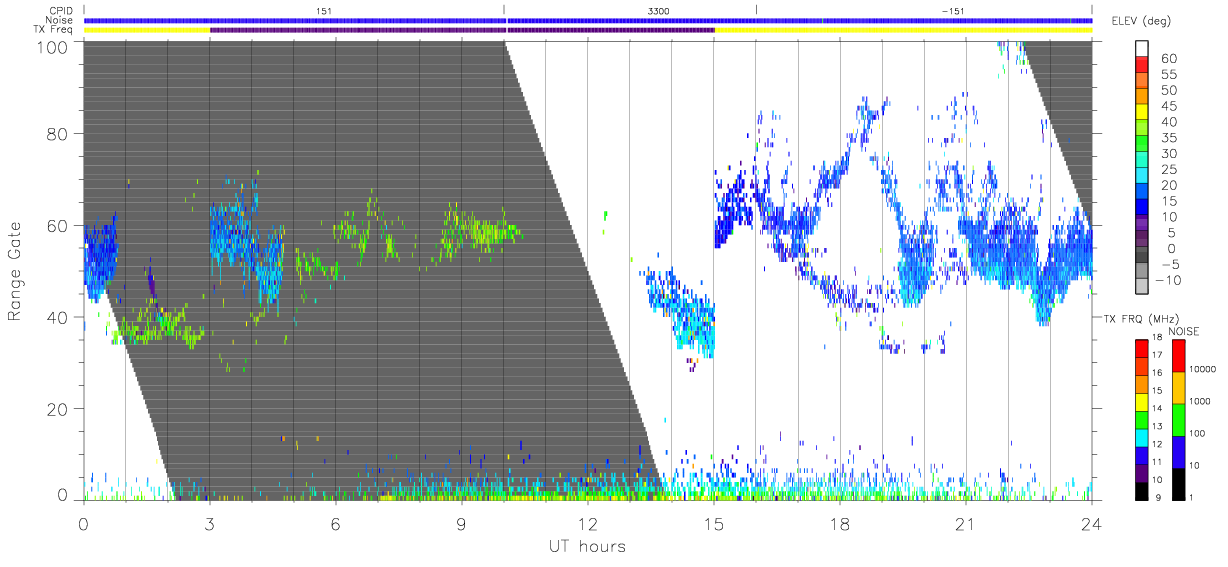Viewport: 1228px width, 567px height.
Task: Click the 18 tick on the UT hours axis
Action: tap(839, 524)
